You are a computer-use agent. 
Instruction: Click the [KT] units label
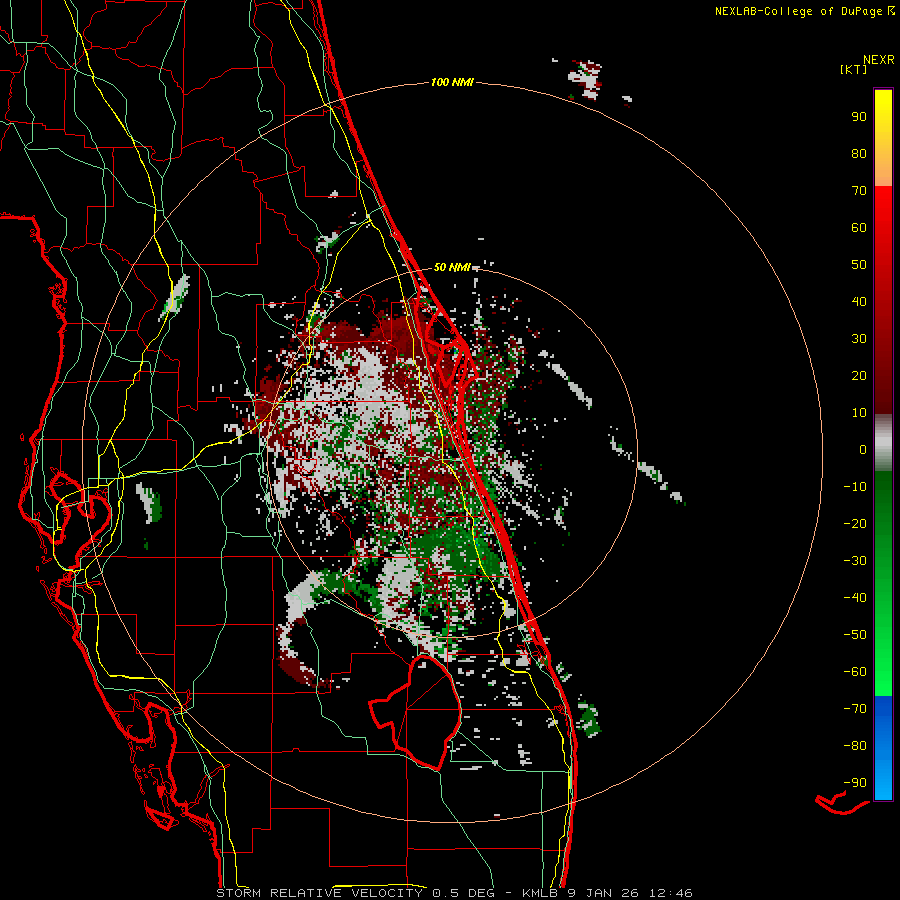point(854,69)
